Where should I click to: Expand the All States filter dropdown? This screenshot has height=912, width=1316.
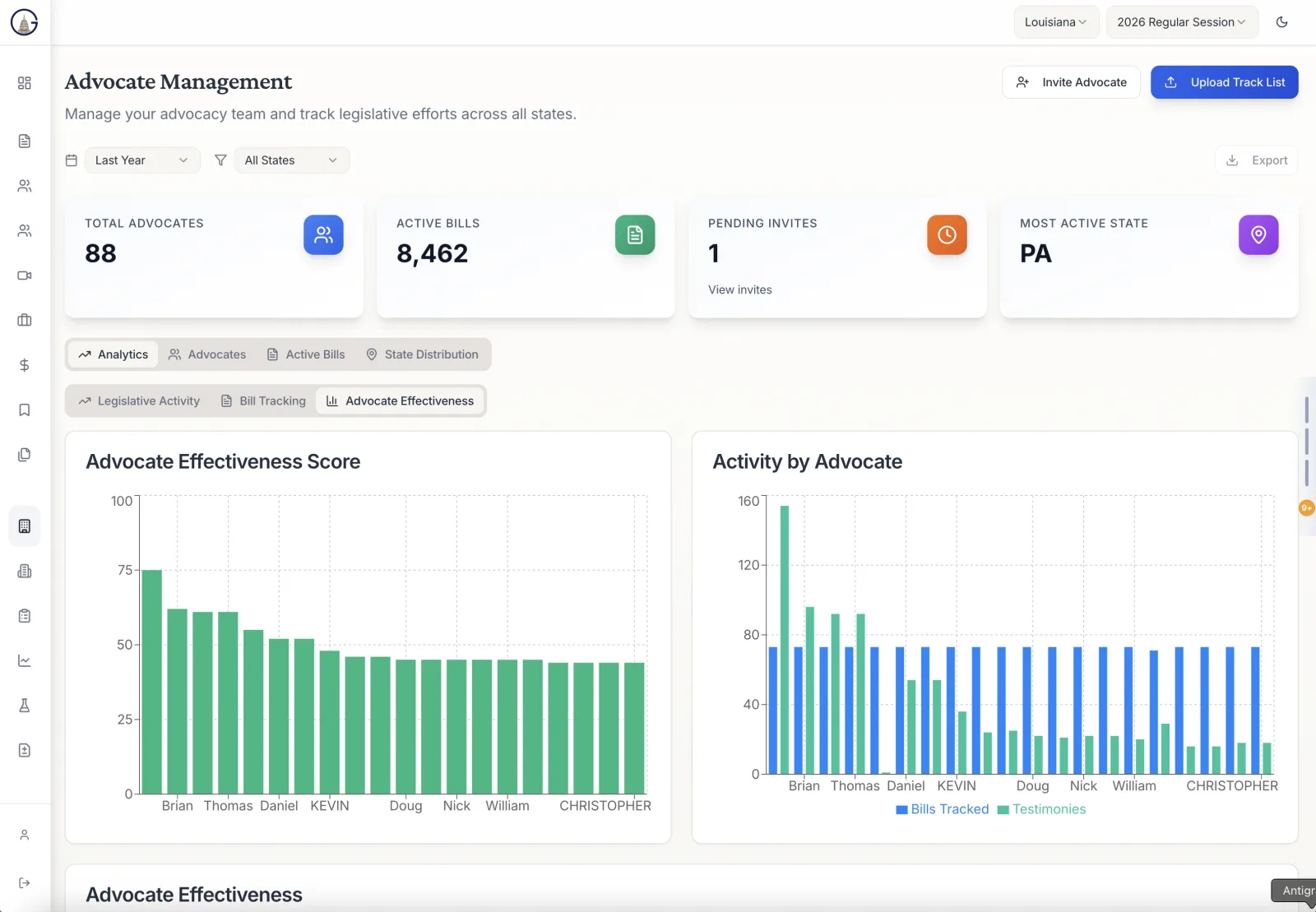(292, 160)
